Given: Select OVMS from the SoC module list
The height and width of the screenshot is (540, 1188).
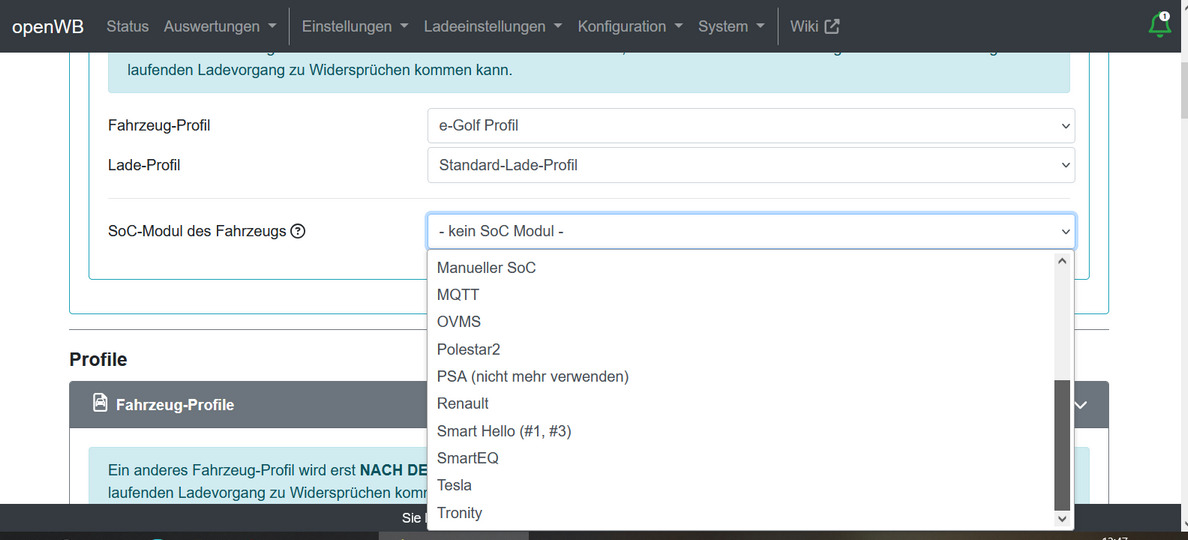Looking at the screenshot, I should [x=741, y=322].
